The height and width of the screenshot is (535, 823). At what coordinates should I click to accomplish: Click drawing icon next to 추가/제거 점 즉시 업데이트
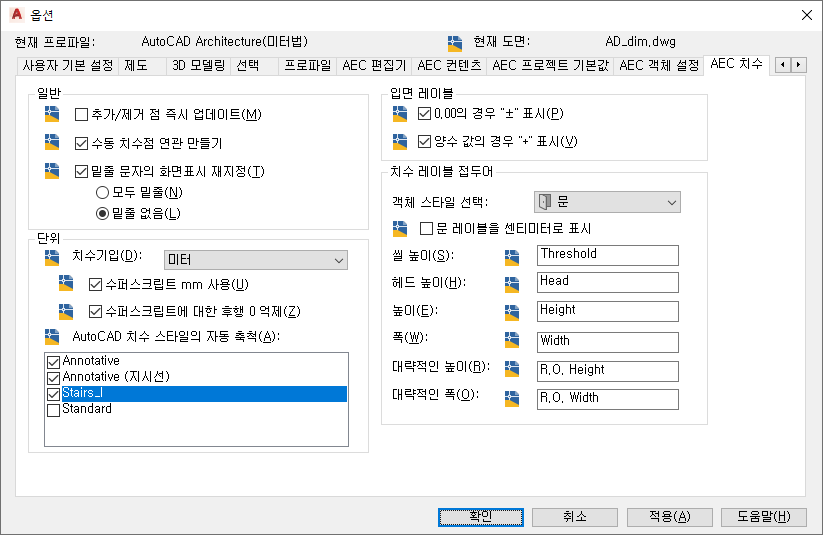(52, 114)
